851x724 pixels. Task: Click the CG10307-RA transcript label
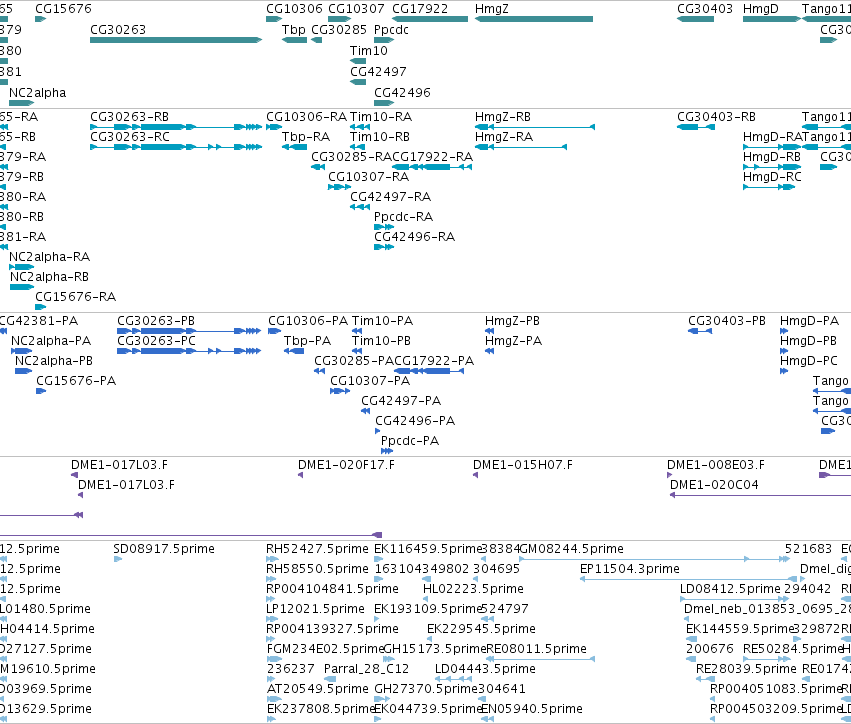coord(369,177)
